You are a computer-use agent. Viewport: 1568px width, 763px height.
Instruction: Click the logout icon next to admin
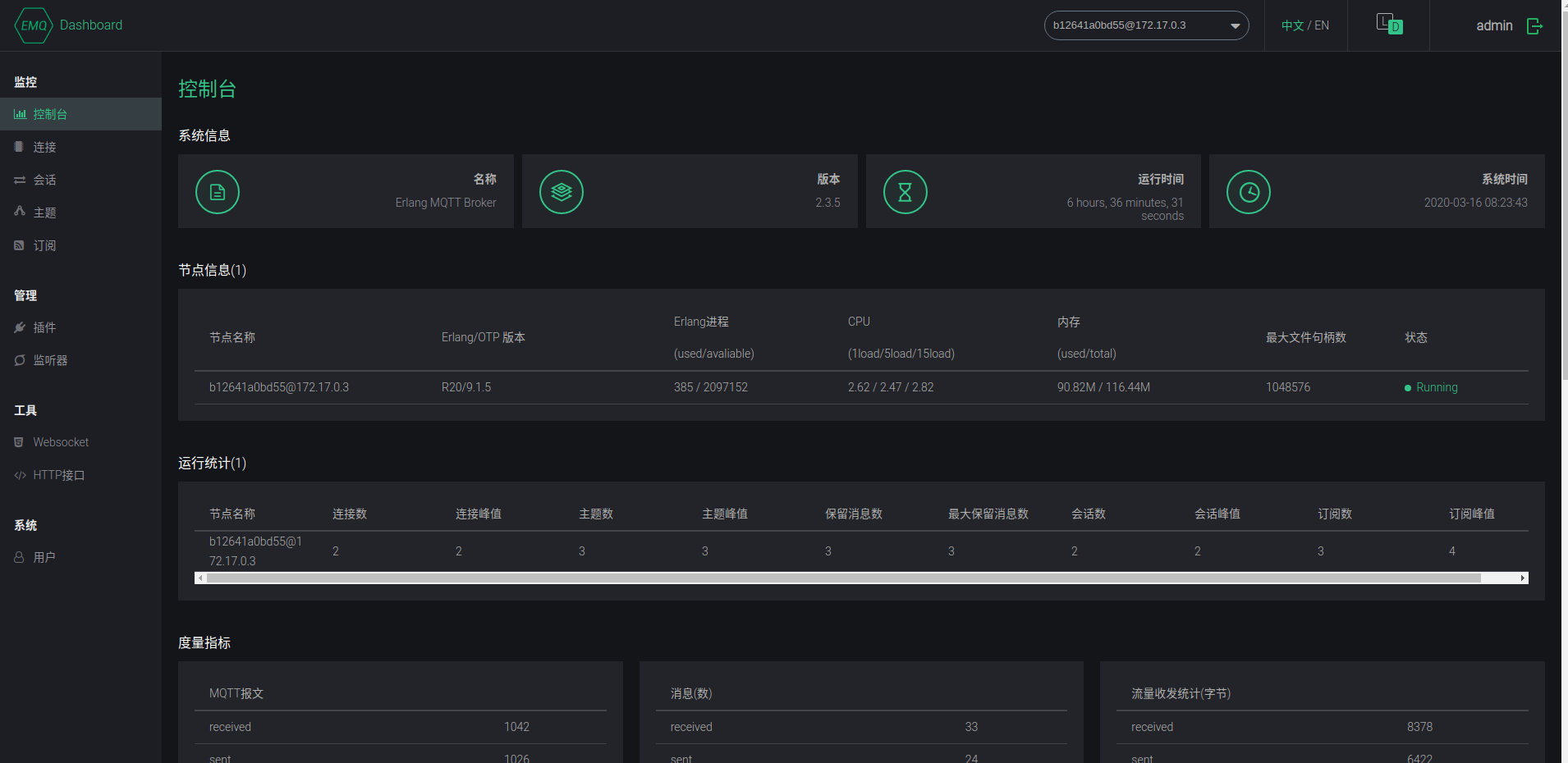1534,25
